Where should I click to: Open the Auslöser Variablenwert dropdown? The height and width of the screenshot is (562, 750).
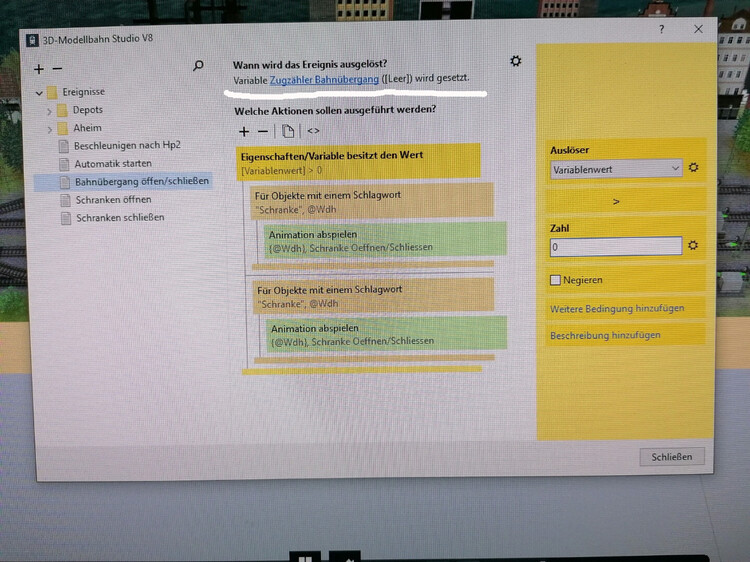(x=616, y=169)
